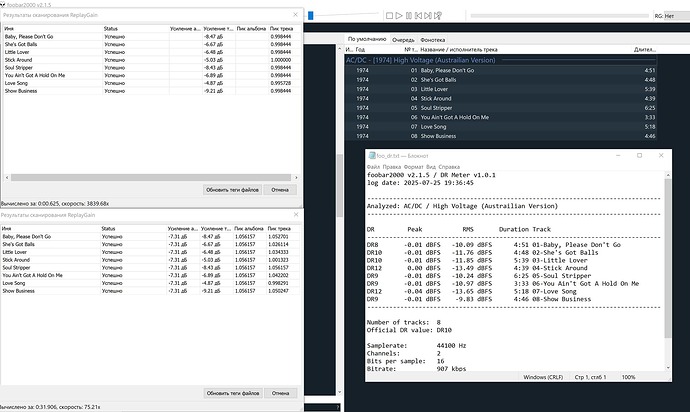Open the Правка menu in Notepad
Image resolution: width=690 pixels, height=412 pixels.
point(392,167)
